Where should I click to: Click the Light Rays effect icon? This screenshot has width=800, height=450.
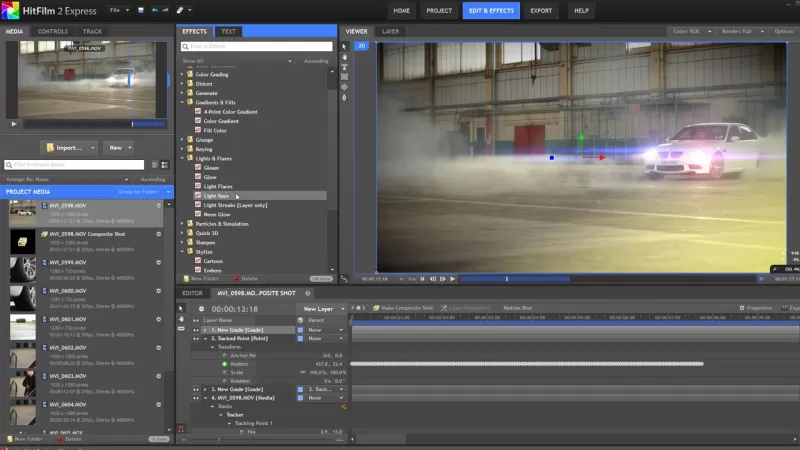tap(198, 196)
